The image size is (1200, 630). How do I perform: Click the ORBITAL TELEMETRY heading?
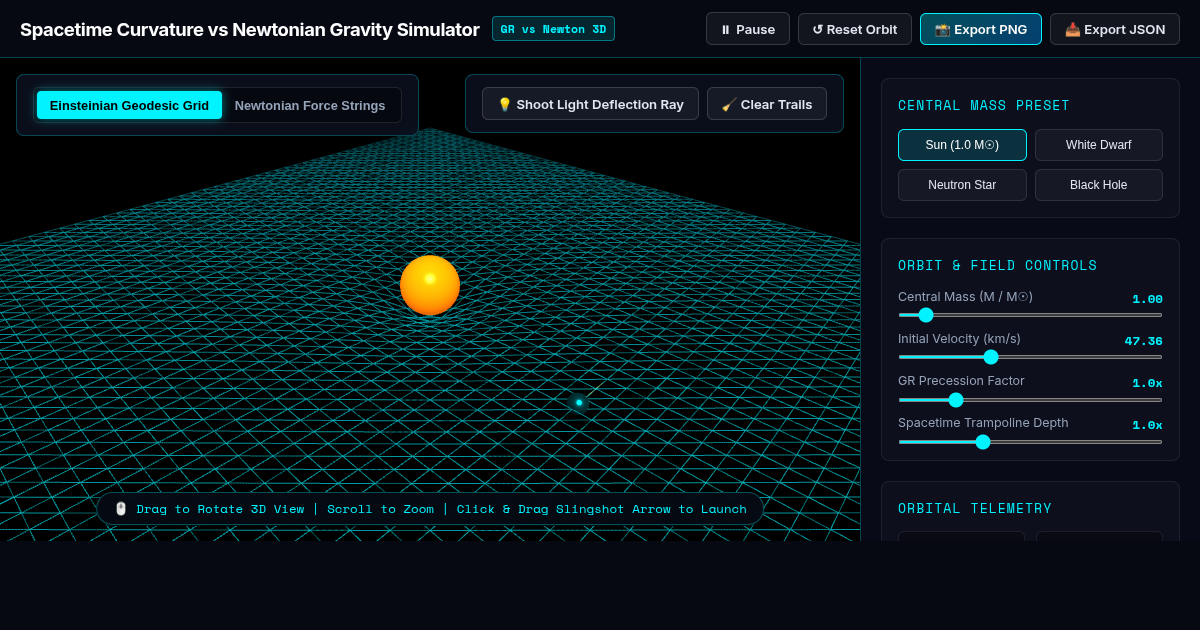coord(975,509)
